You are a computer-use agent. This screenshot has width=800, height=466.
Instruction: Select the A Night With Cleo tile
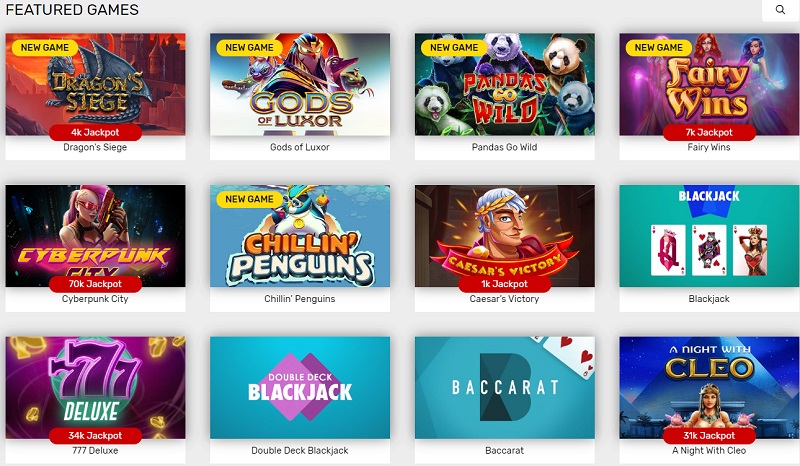pyautogui.click(x=709, y=387)
